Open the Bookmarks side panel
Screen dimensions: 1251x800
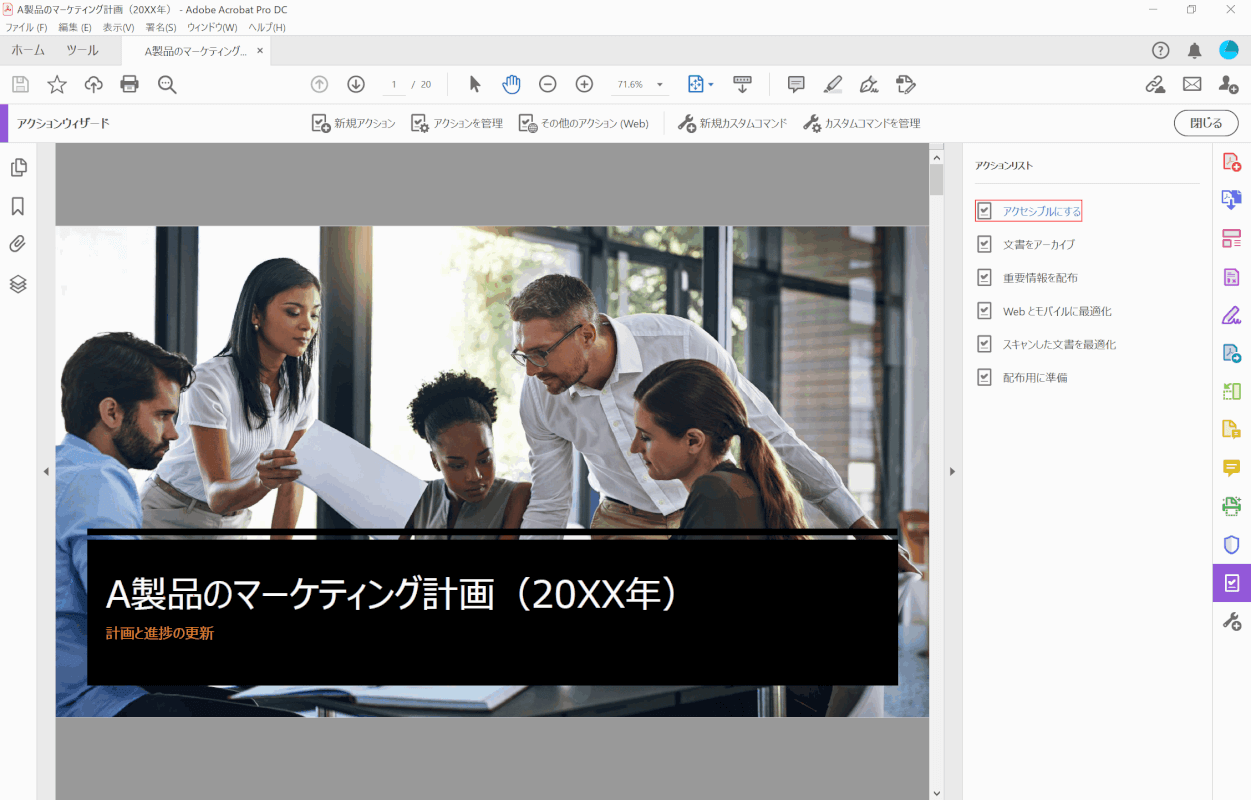click(x=17, y=206)
